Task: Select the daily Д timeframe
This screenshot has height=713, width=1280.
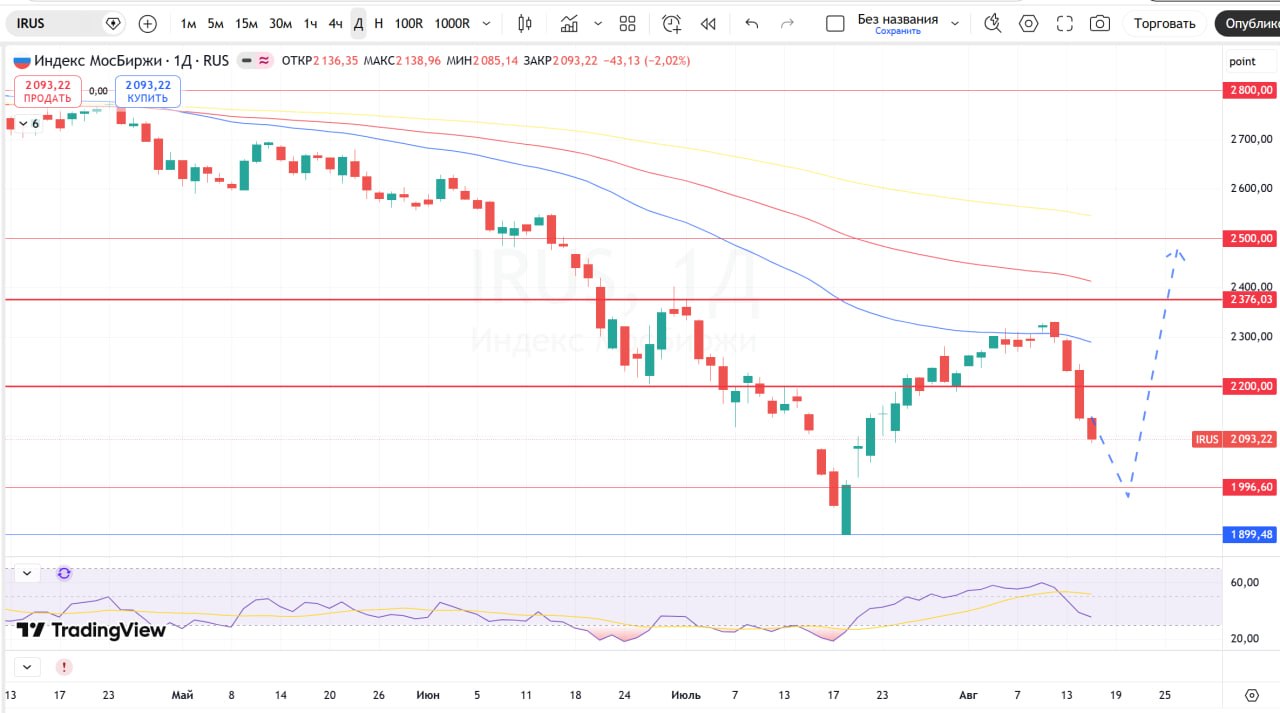Action: 358,23
